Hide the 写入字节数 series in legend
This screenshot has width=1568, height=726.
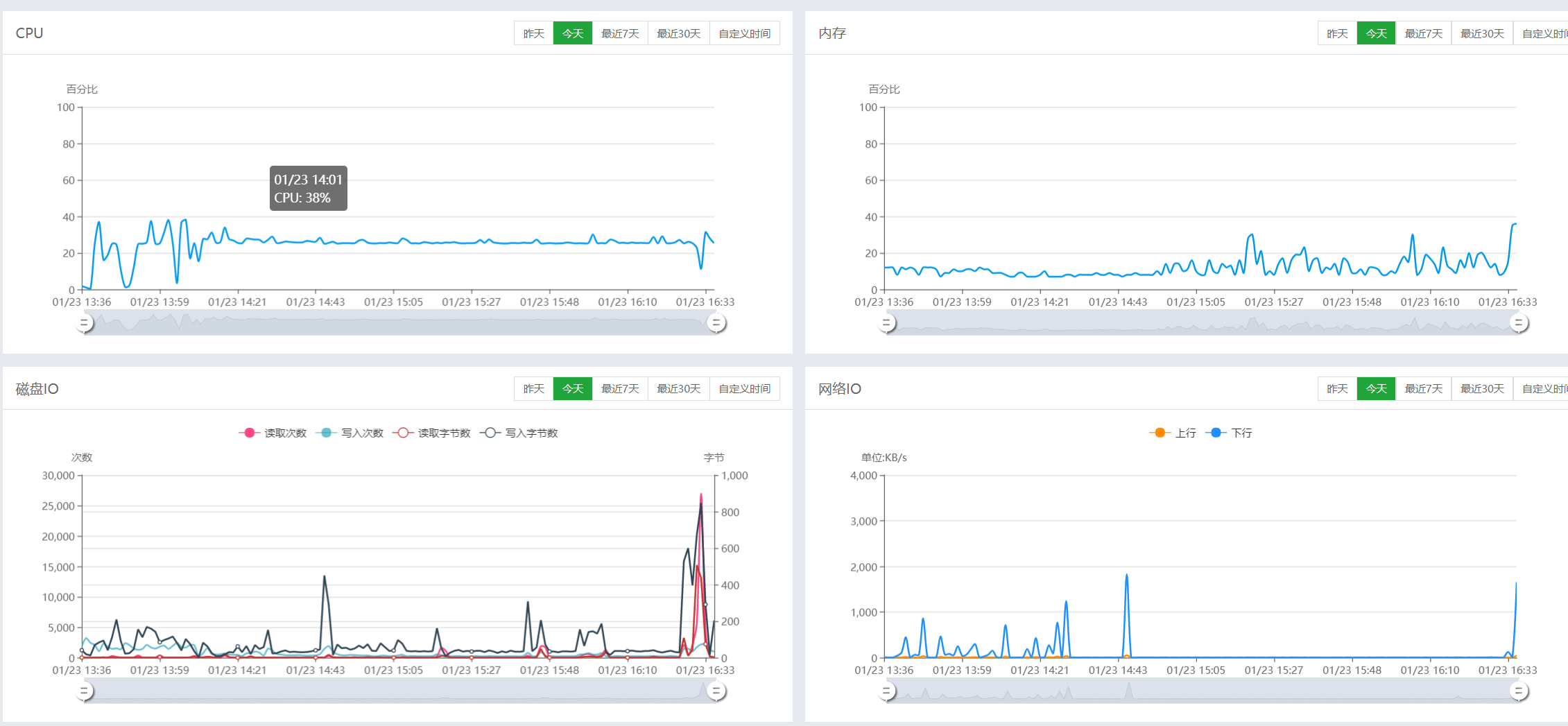click(x=519, y=433)
